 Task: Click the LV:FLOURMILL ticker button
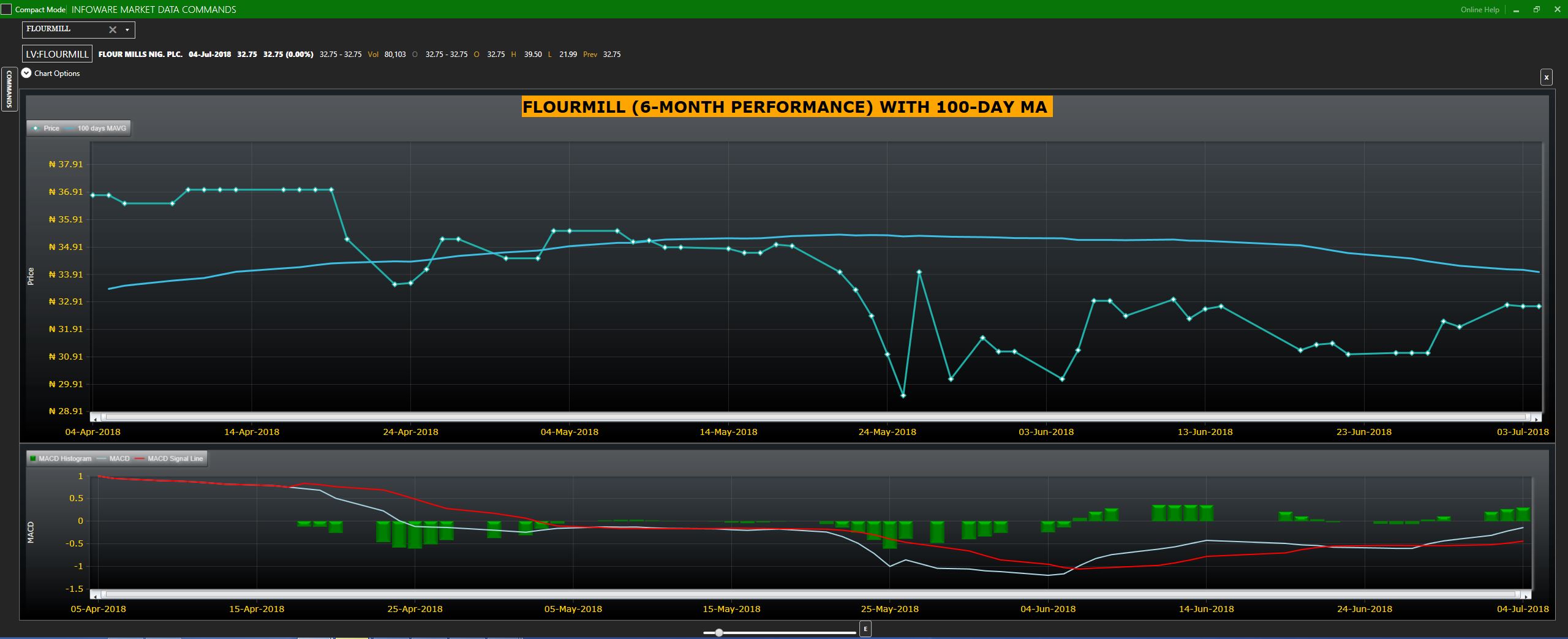pyautogui.click(x=57, y=54)
